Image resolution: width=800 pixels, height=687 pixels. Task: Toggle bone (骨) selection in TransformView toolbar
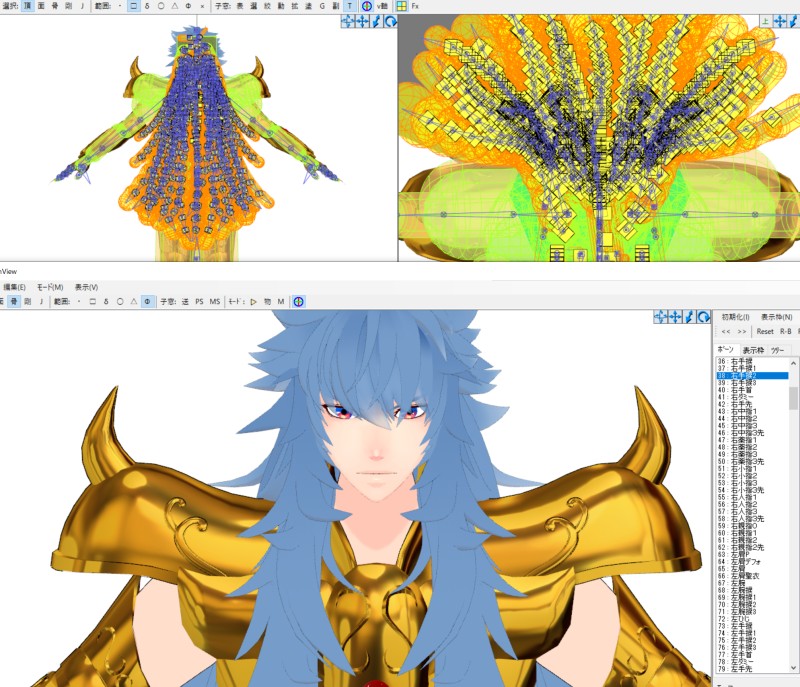coord(14,301)
